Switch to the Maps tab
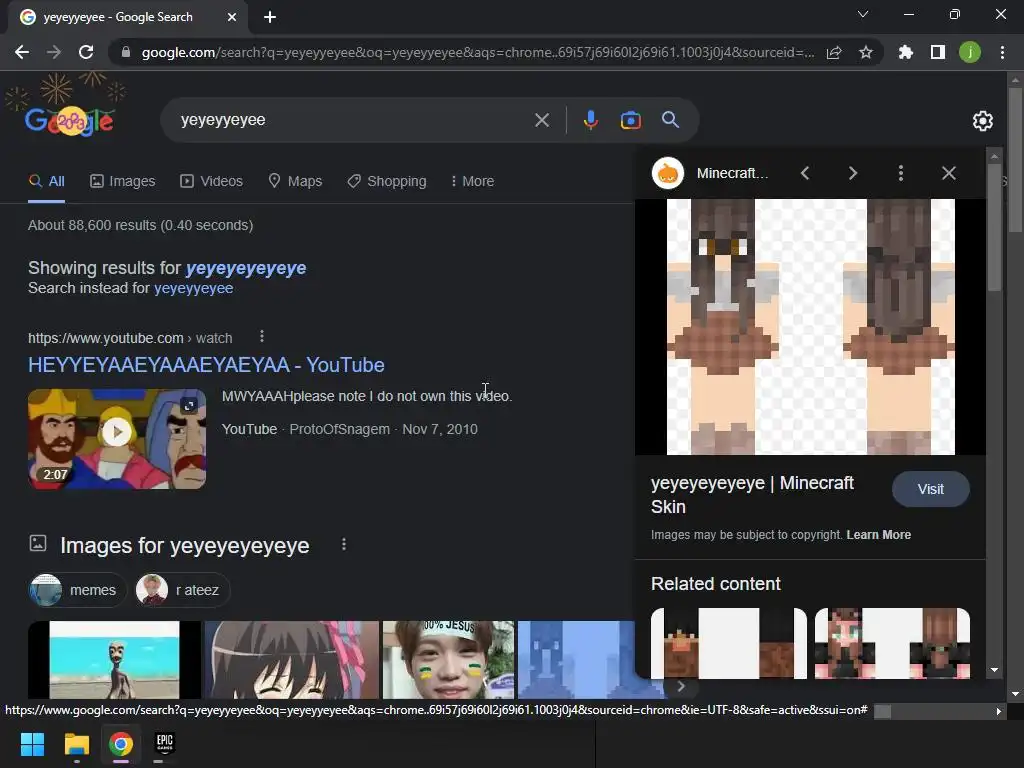The width and height of the screenshot is (1024, 768). click(x=295, y=182)
